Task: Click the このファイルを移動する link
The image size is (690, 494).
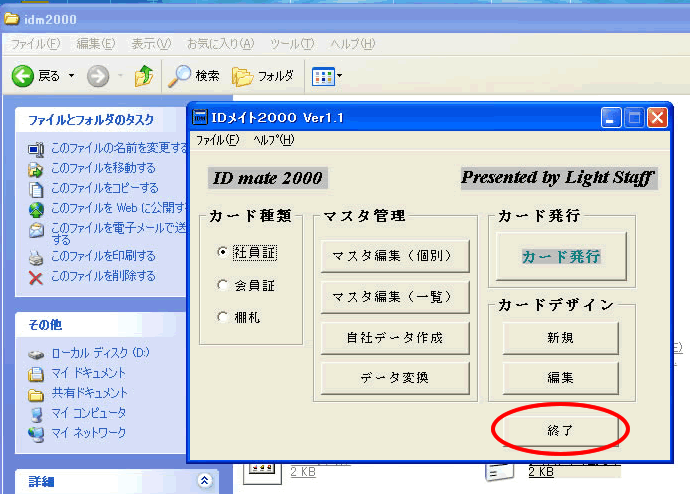Action: [x=103, y=168]
